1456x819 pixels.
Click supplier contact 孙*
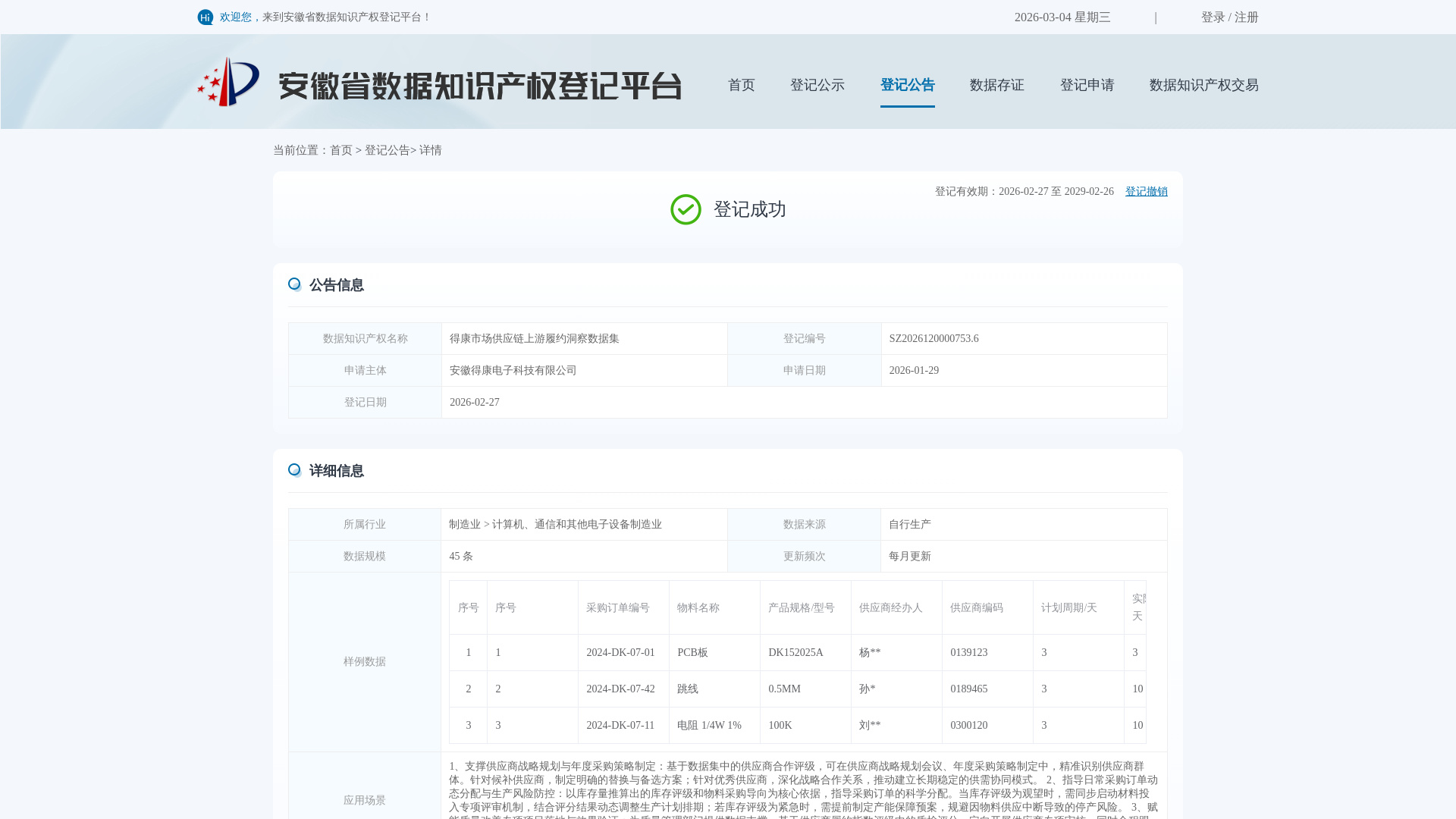(868, 689)
